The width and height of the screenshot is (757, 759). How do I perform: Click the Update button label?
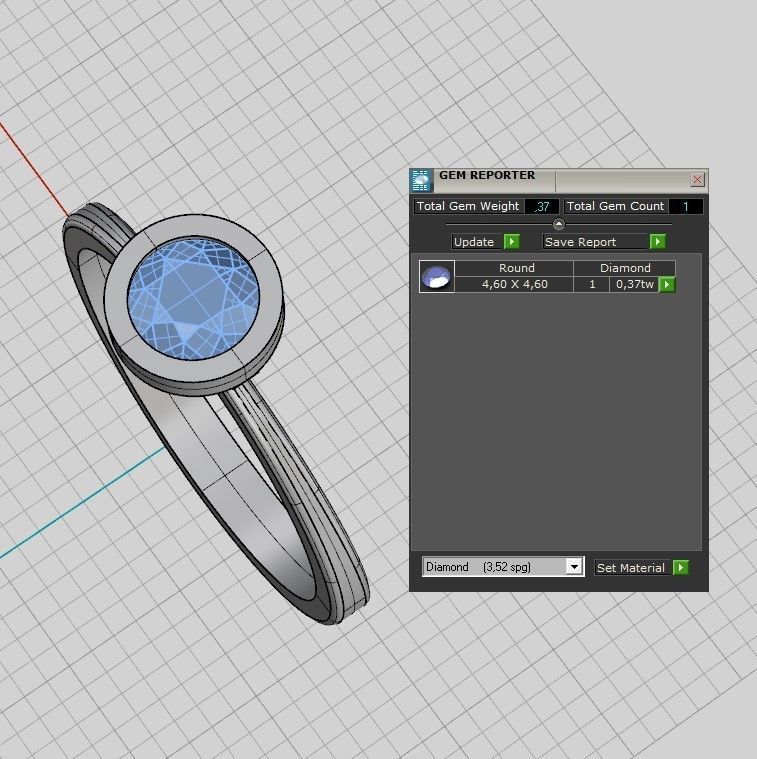pyautogui.click(x=474, y=242)
